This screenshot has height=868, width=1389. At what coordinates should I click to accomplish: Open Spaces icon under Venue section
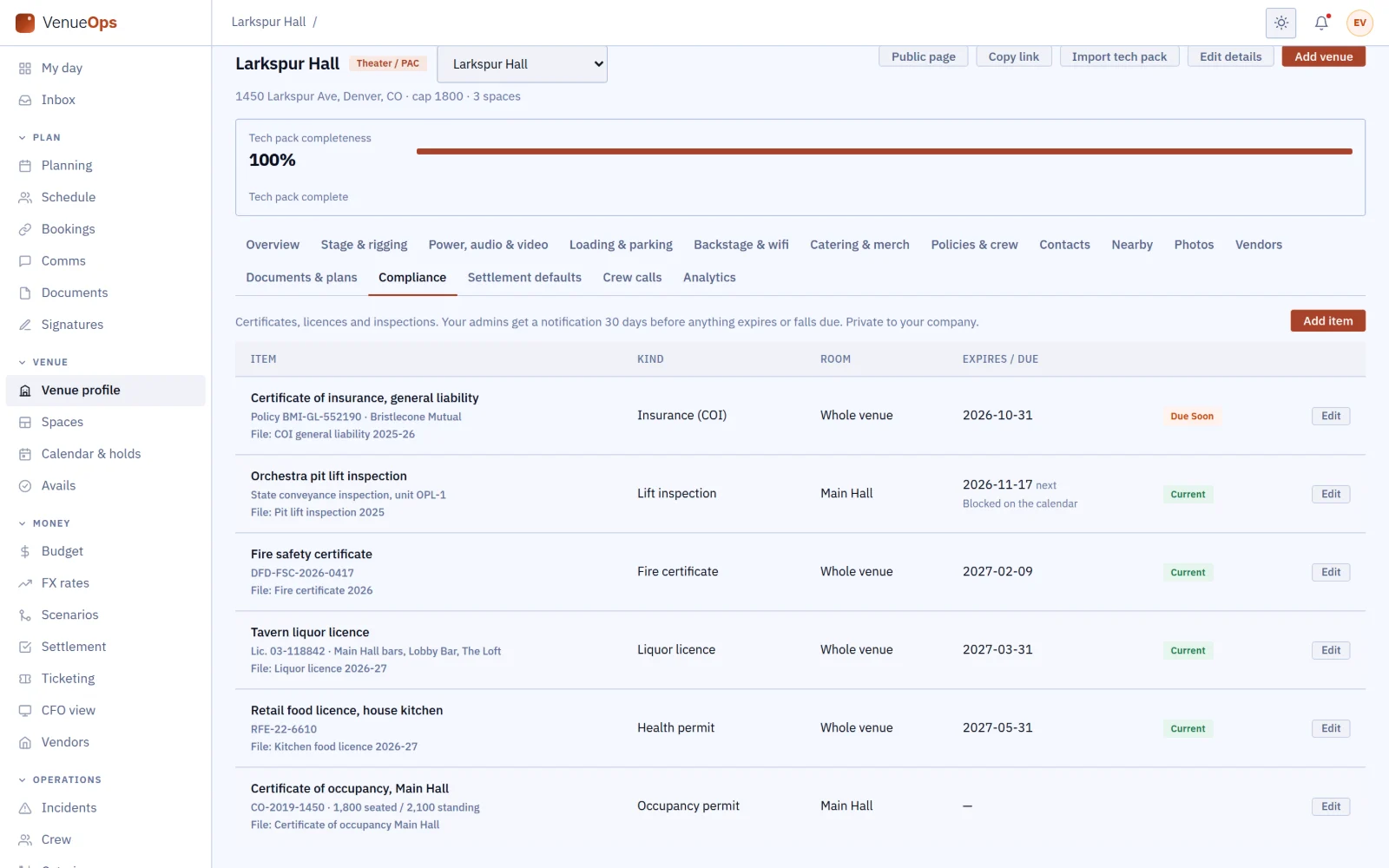(25, 422)
